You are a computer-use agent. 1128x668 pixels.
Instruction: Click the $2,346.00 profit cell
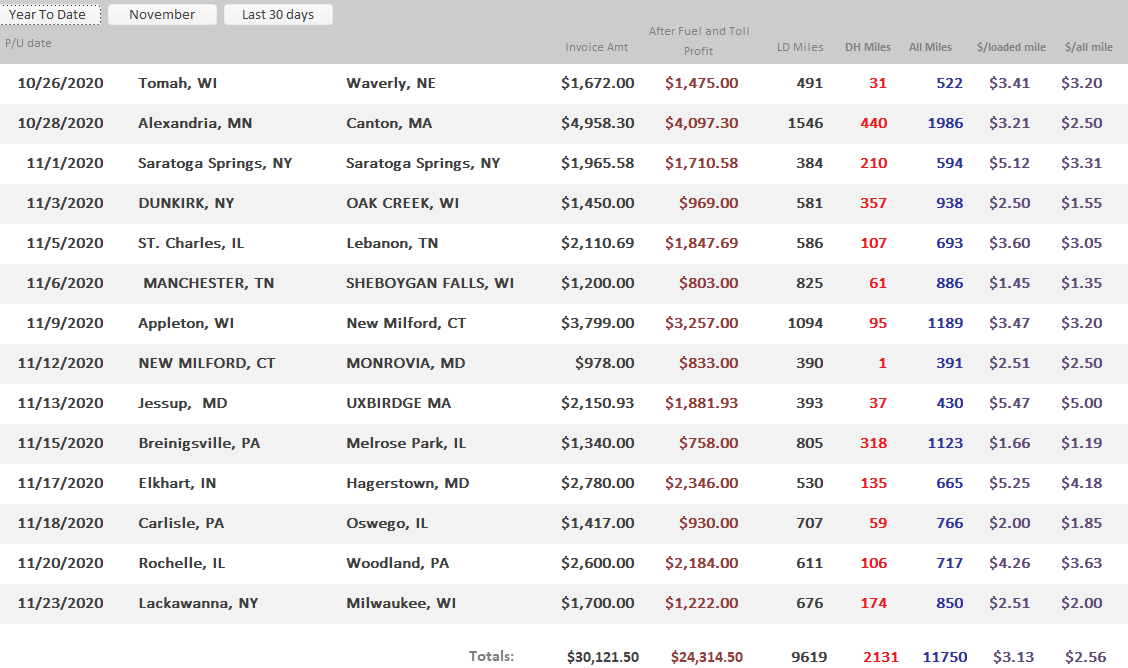pyautogui.click(x=702, y=483)
